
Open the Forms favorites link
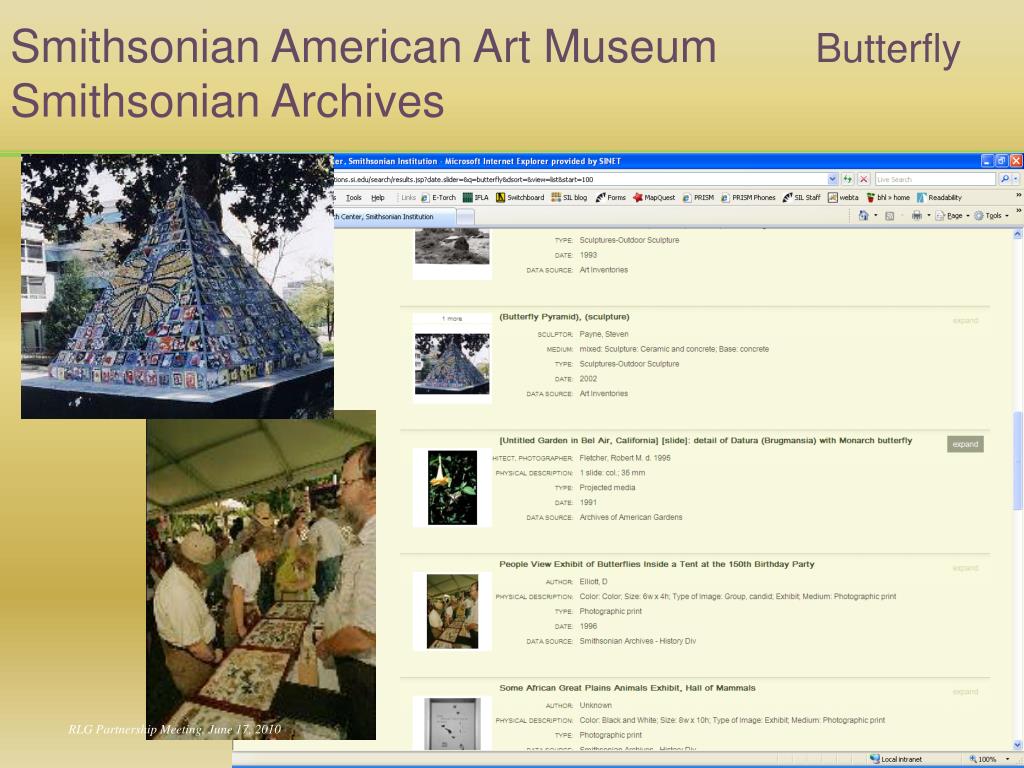[611, 197]
